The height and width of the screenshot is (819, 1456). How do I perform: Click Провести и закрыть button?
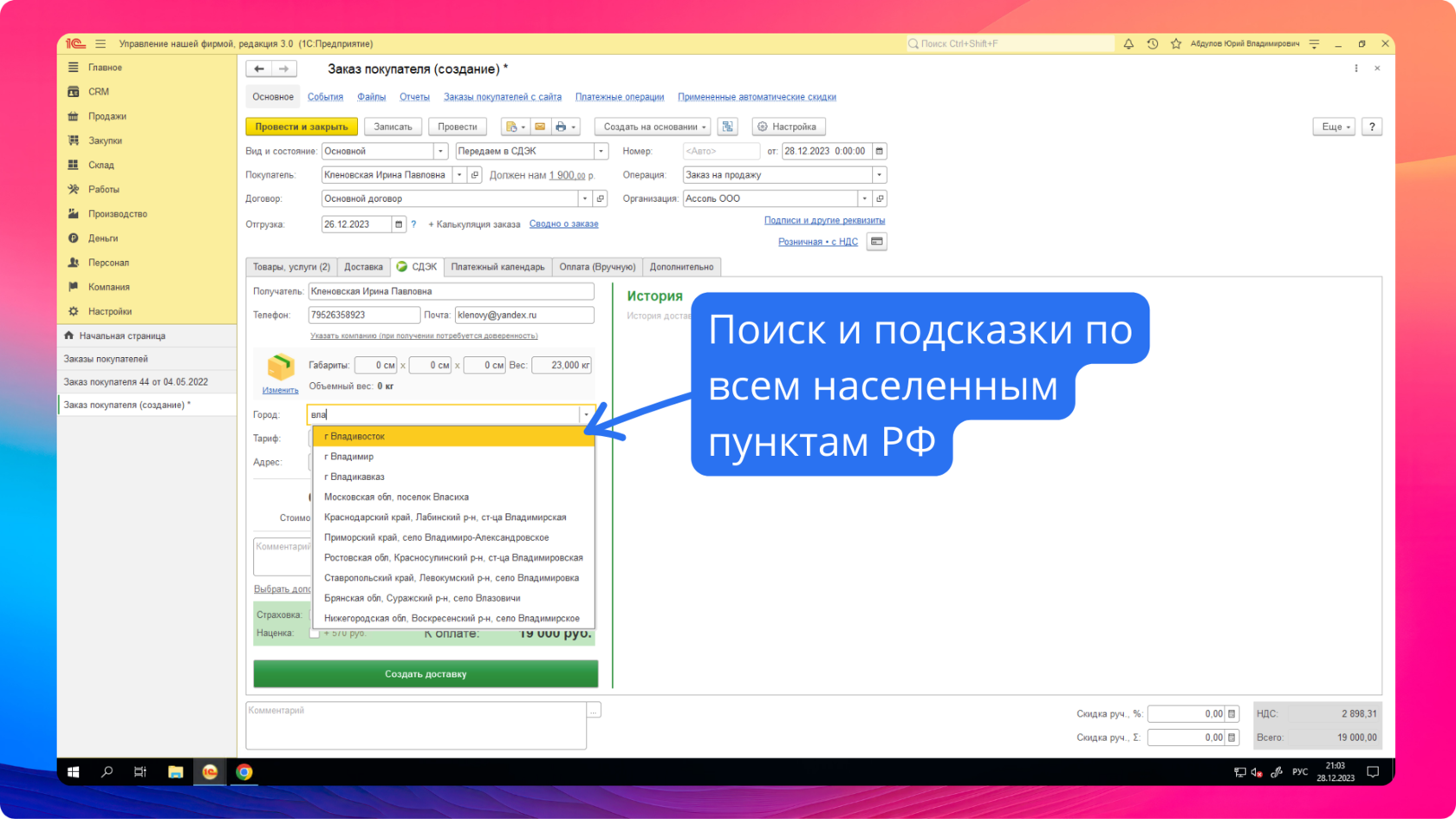(302, 127)
